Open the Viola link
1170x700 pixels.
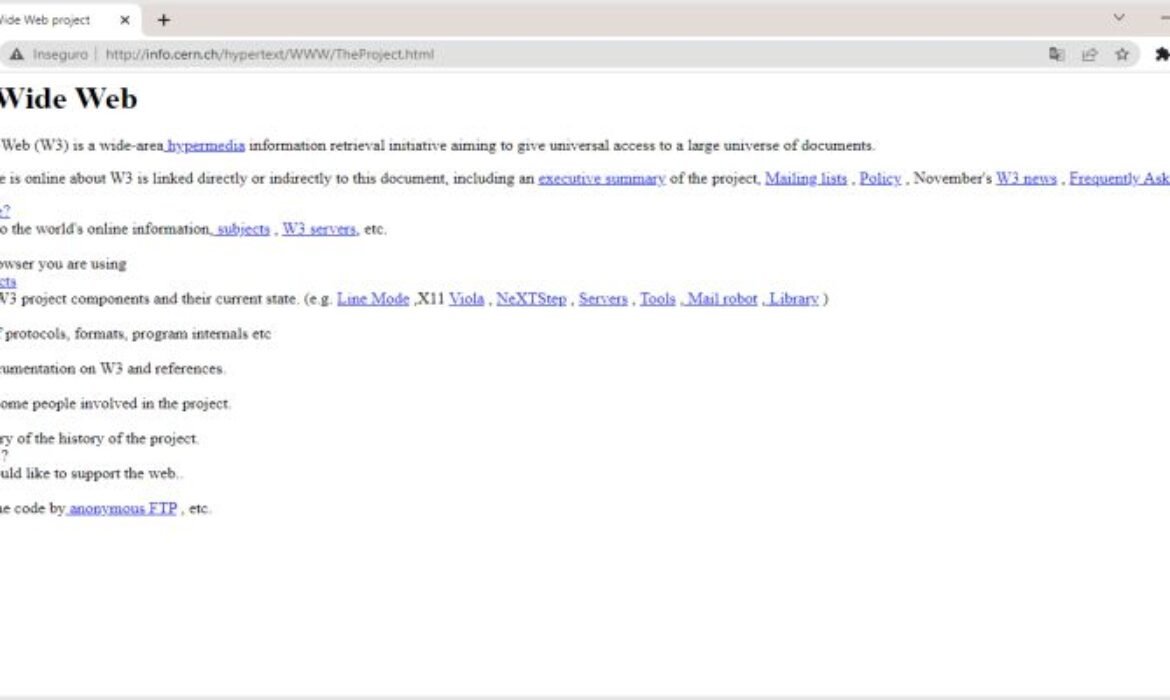point(466,299)
